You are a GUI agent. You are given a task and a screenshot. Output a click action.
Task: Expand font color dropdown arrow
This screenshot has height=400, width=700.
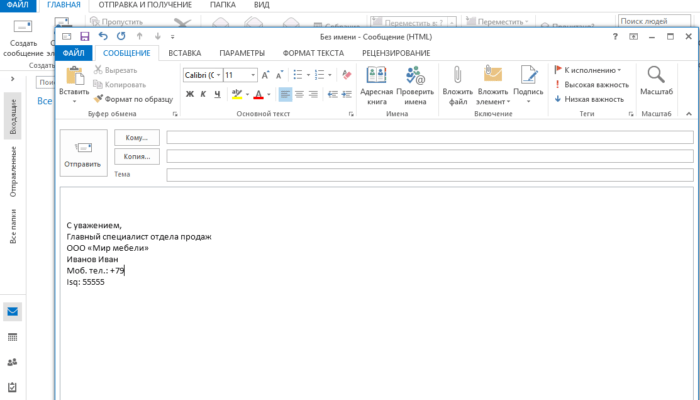269,94
